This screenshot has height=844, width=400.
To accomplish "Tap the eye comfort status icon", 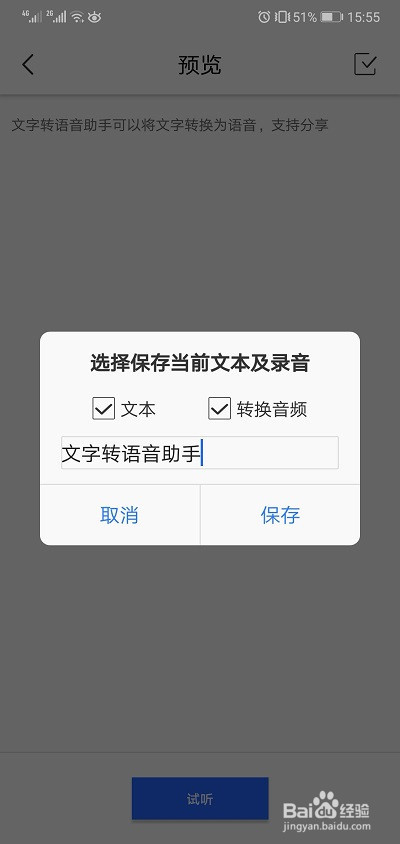I will point(95,17).
